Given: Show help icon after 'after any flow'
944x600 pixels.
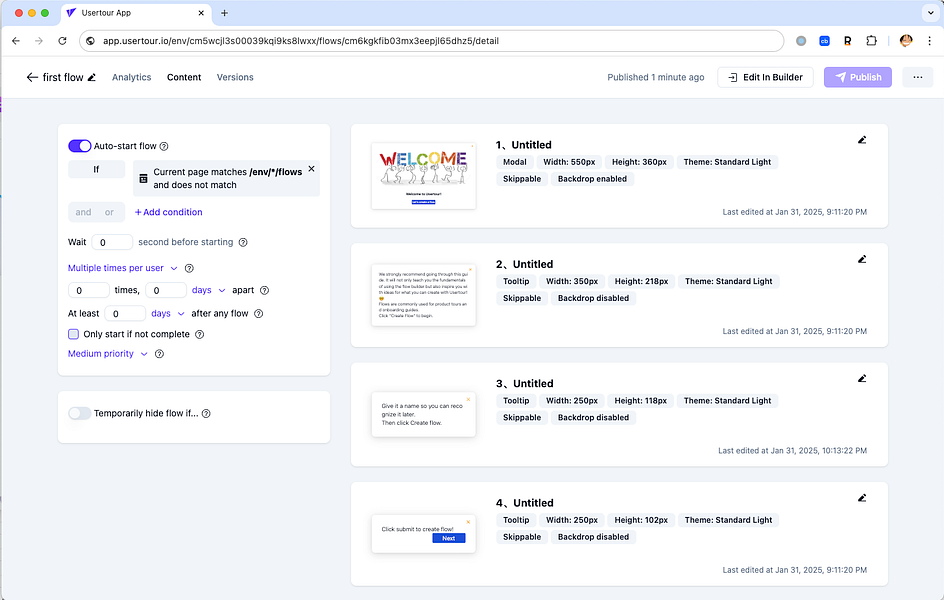Looking at the screenshot, I should tap(258, 314).
